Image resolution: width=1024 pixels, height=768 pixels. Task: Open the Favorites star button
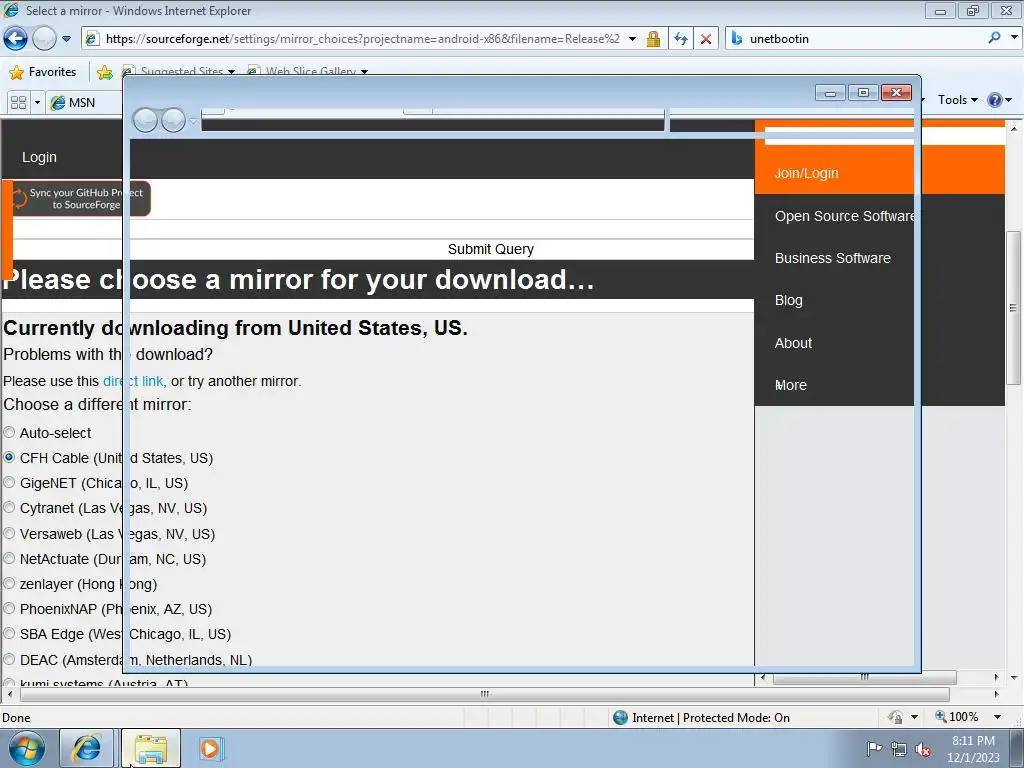pyautogui.click(x=43, y=72)
